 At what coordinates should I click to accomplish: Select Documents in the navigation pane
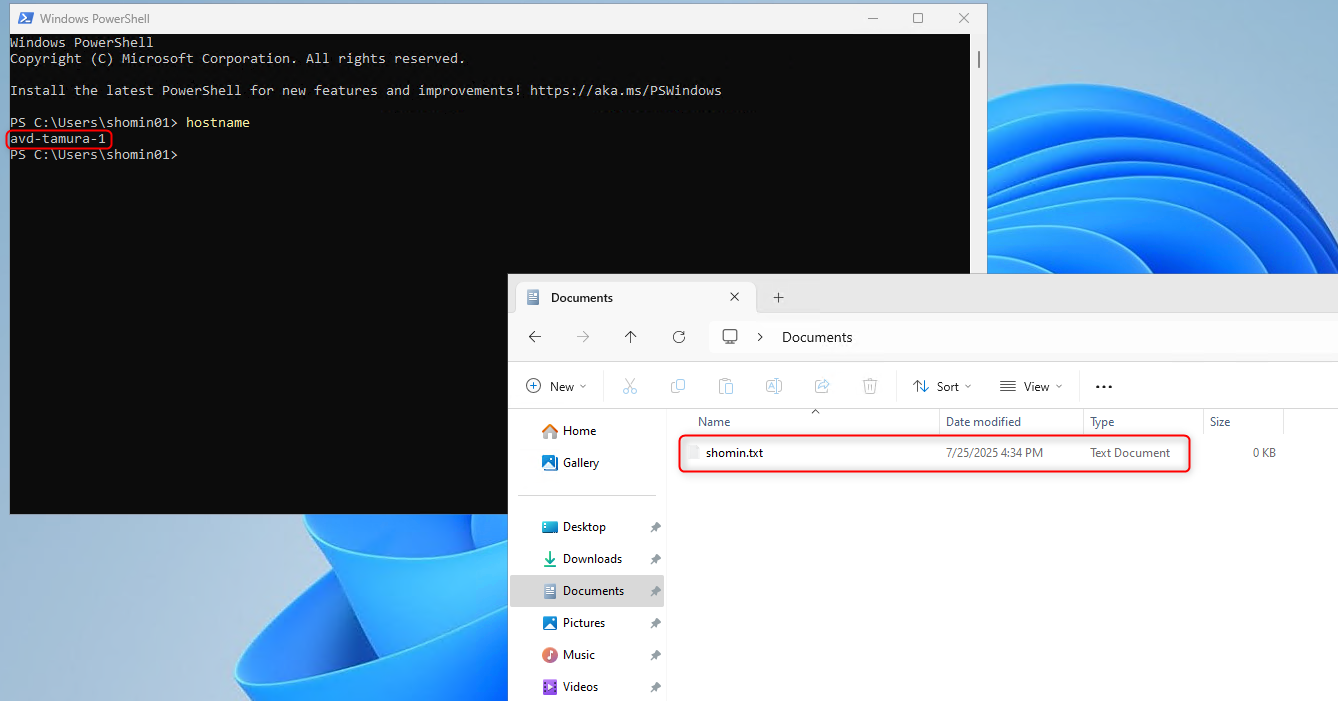click(x=587, y=591)
